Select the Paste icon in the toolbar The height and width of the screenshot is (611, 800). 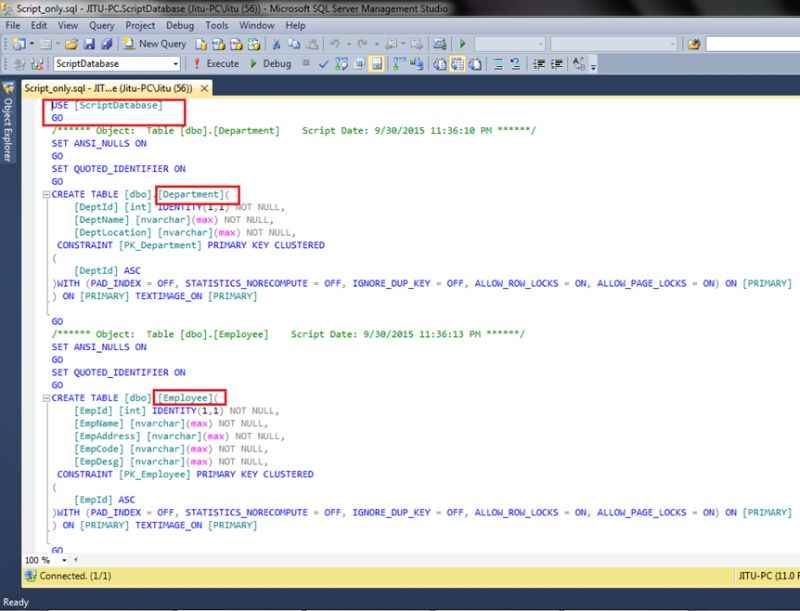coord(311,45)
